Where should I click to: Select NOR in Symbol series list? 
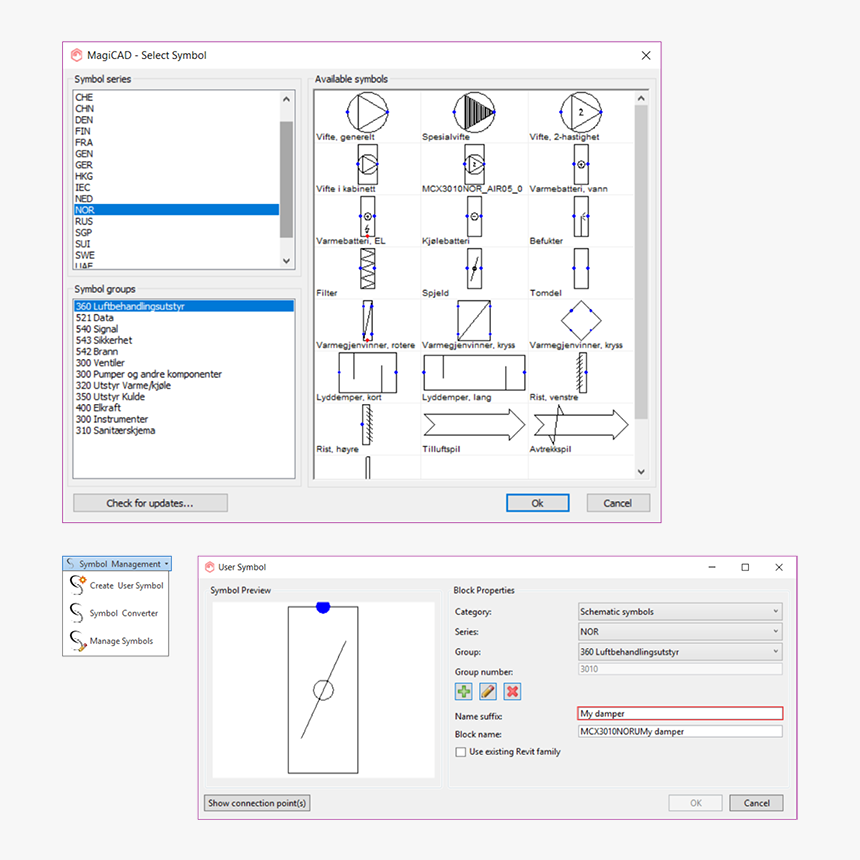[x=176, y=210]
